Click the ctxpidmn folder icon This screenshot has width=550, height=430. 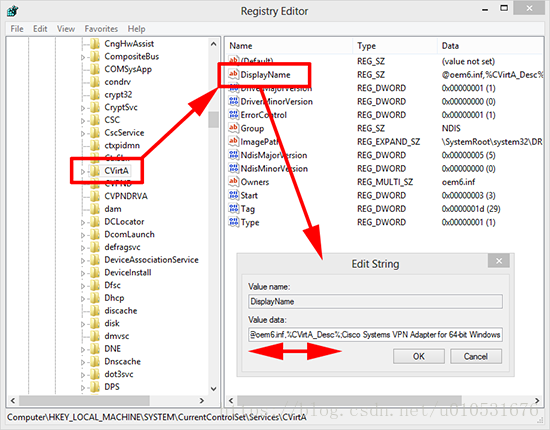(x=95, y=145)
